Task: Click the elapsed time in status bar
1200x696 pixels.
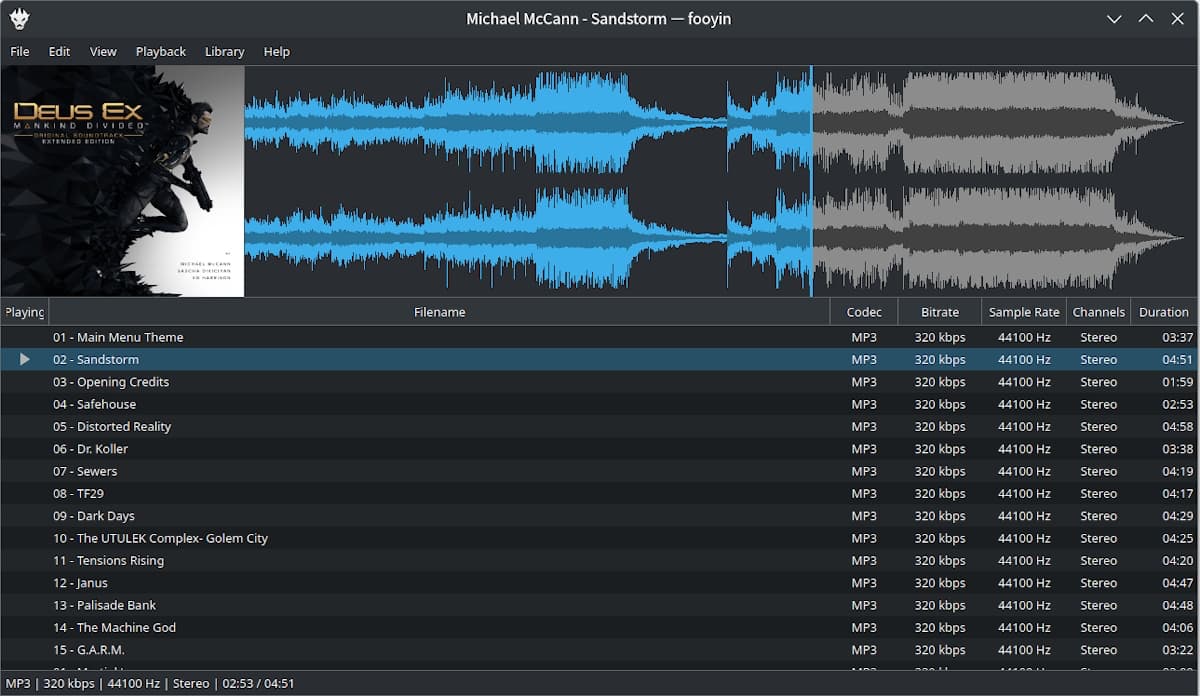Action: [x=235, y=684]
